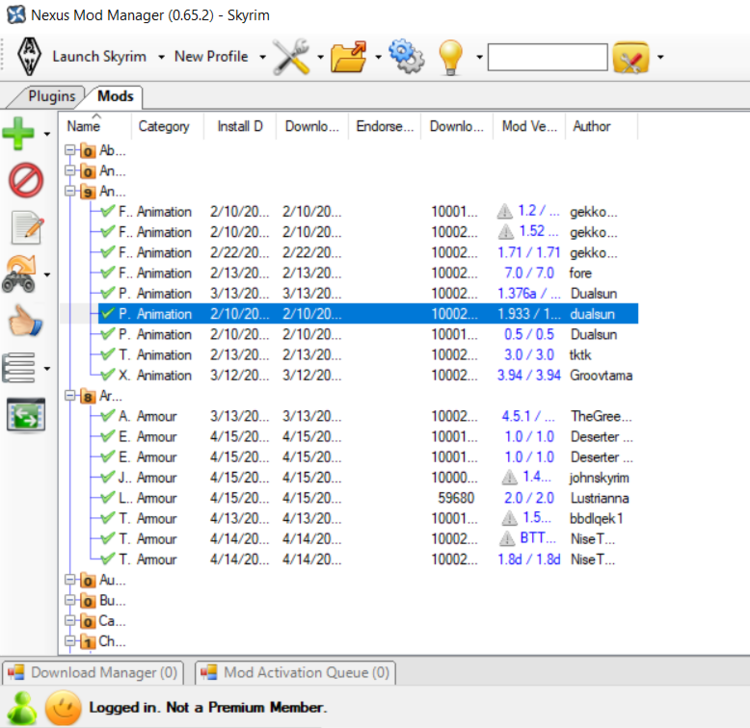
Task: Open settings with the blue gears icon
Action: pos(406,56)
